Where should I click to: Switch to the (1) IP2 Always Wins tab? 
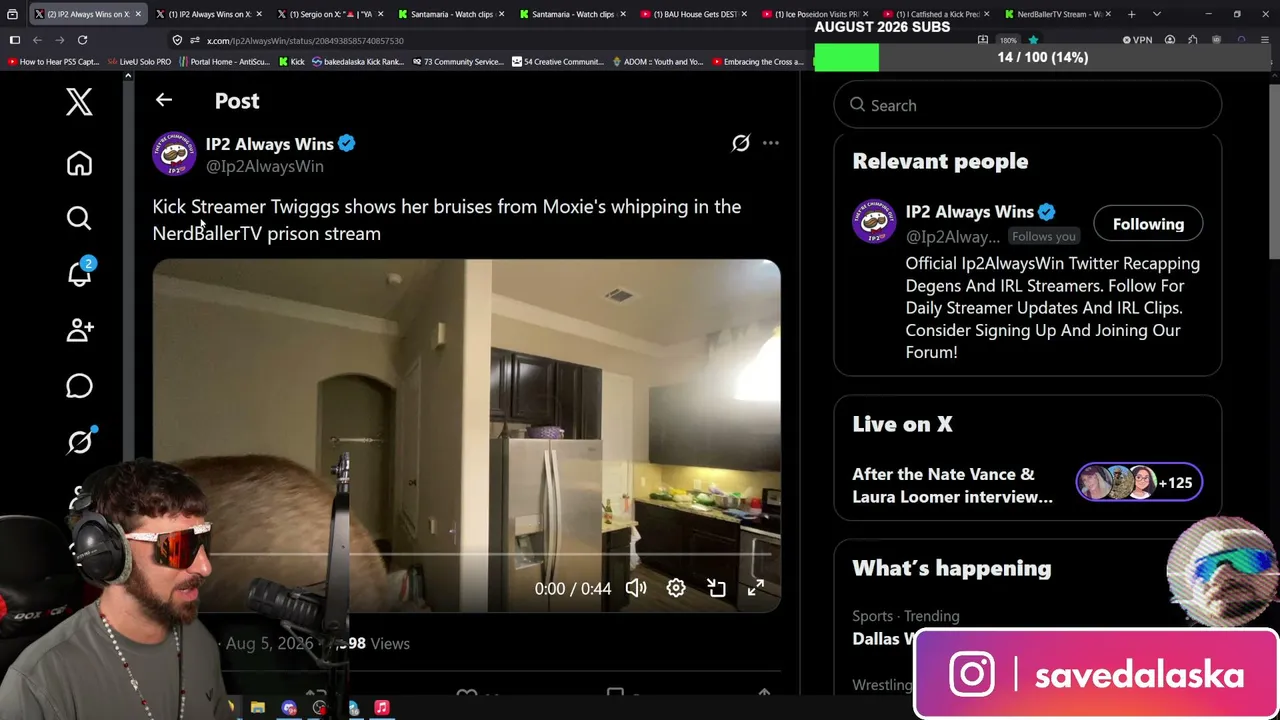(208, 14)
